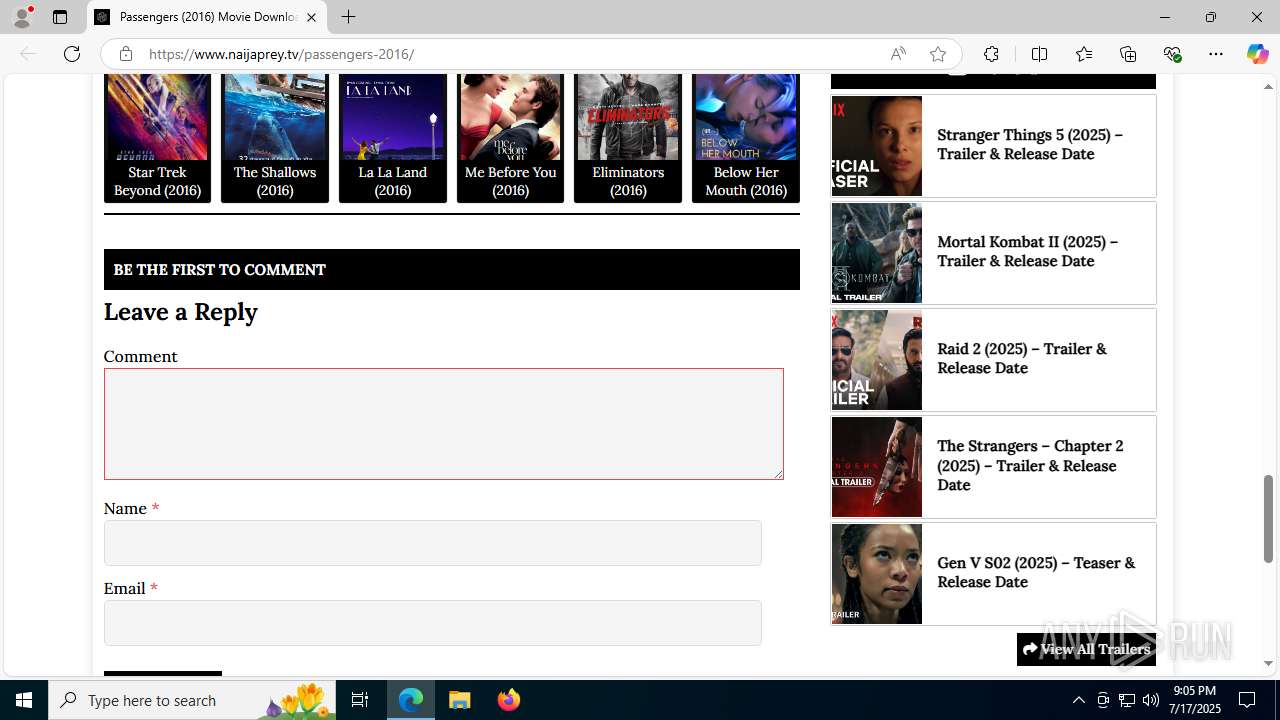
Task: View site information lock icon
Action: [126, 54]
